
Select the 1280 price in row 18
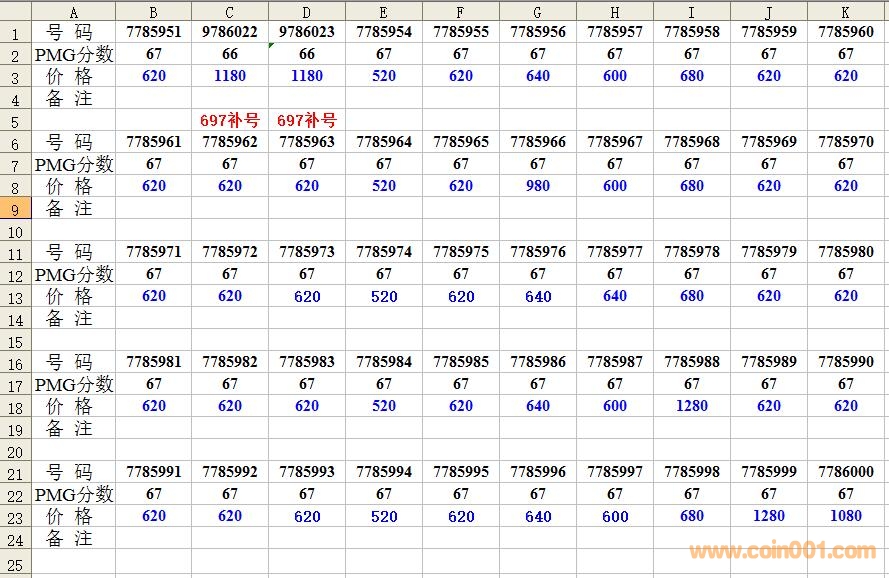tap(692, 406)
